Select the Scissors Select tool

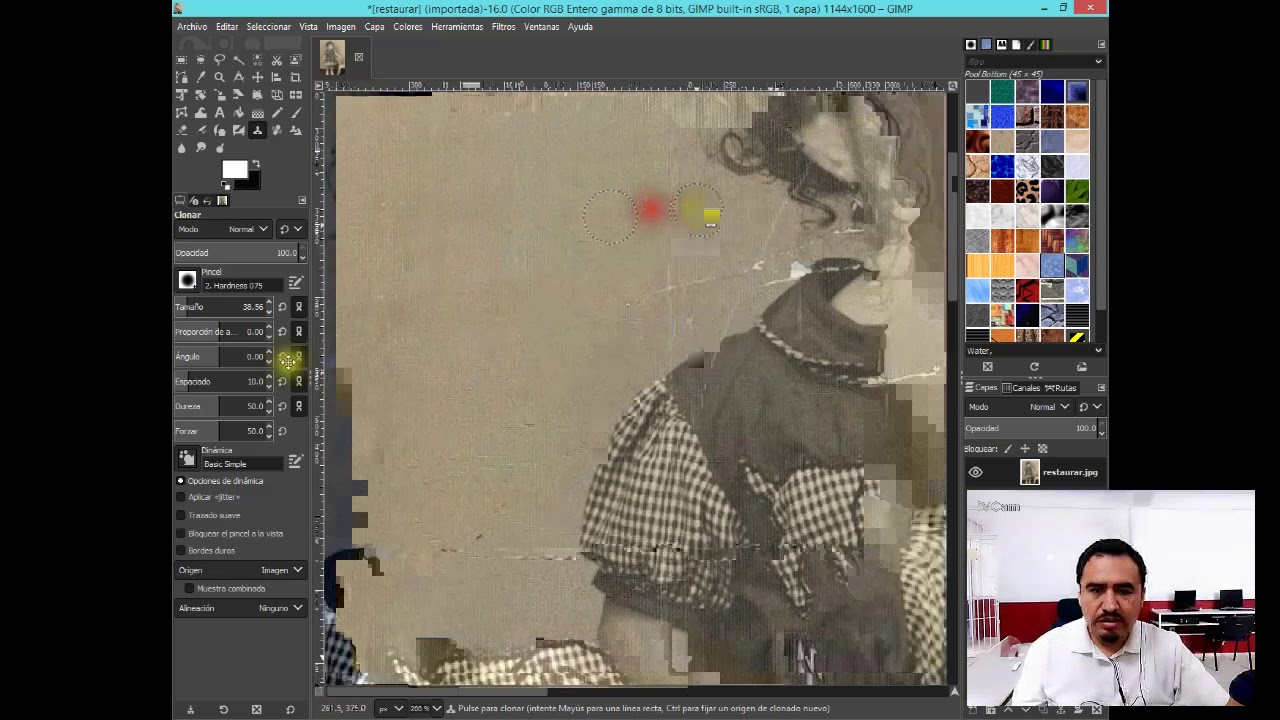pyautogui.click(x=277, y=60)
